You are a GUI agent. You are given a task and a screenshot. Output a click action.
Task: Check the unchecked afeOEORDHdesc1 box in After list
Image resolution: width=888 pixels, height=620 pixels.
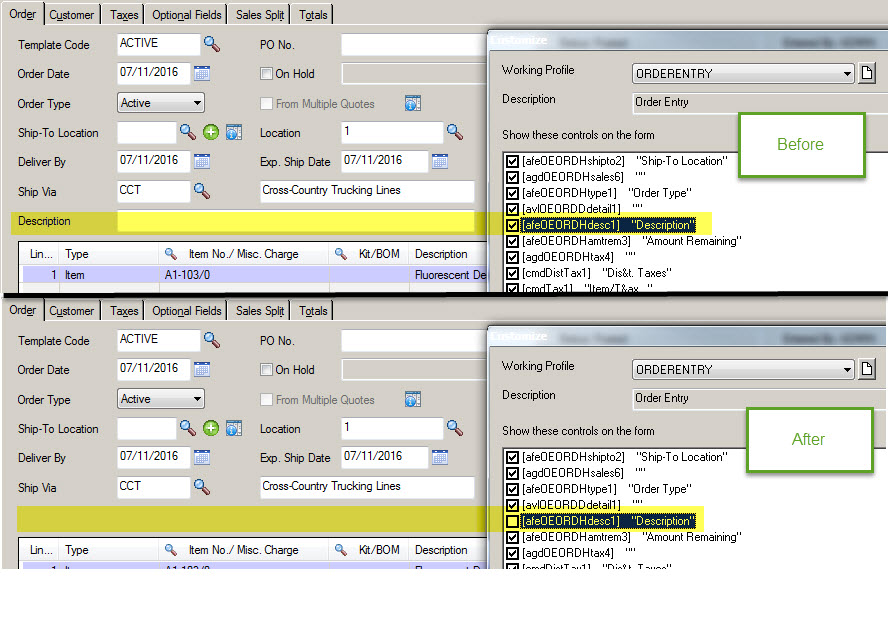pos(512,521)
